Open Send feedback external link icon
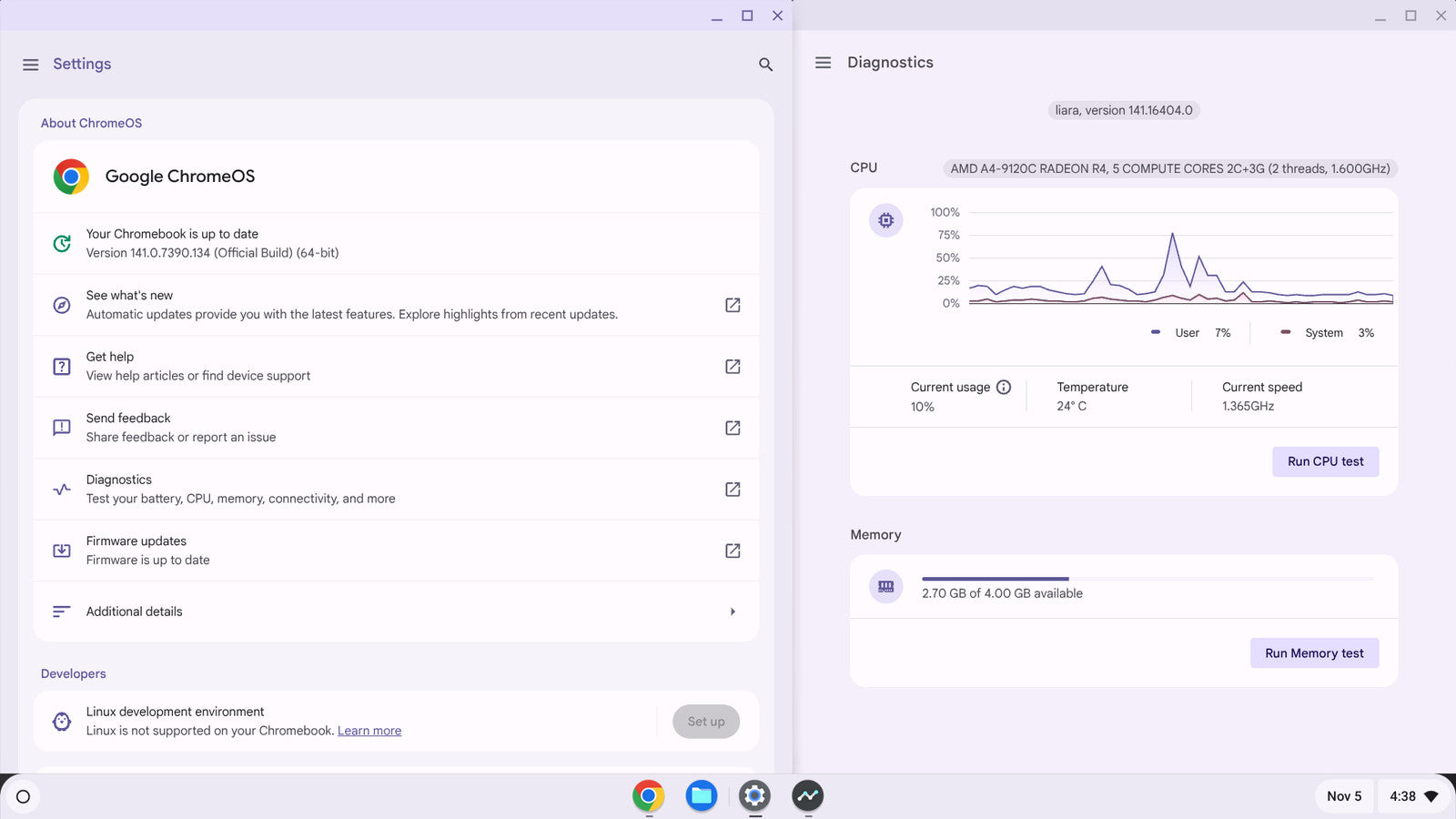The height and width of the screenshot is (819, 1456). point(732,428)
